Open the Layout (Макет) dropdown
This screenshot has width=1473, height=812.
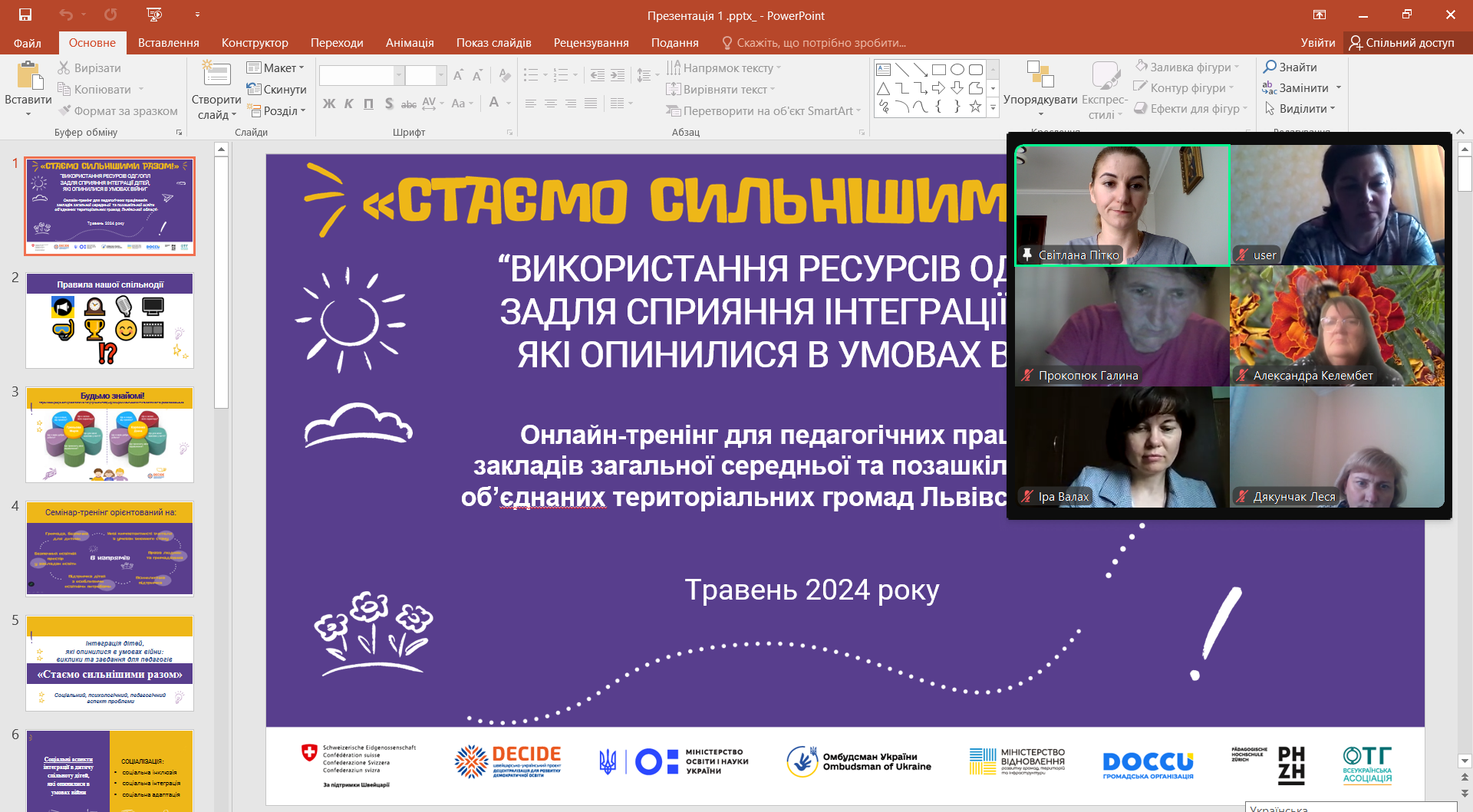coord(277,67)
